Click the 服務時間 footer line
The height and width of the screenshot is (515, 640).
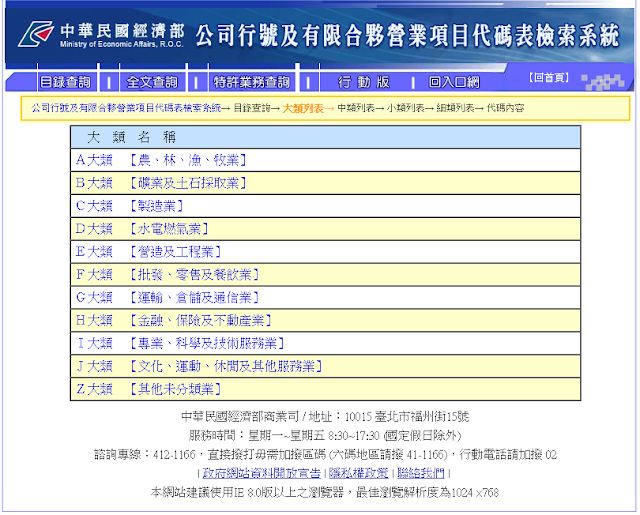pyautogui.click(x=325, y=435)
